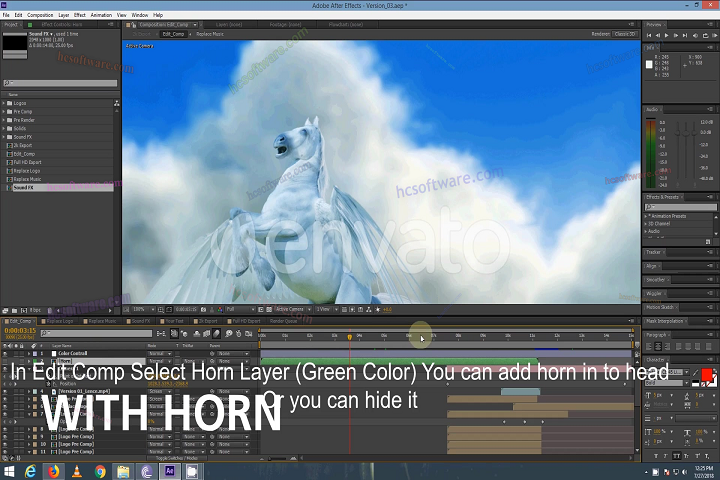Click the current time display 0:00:03:15

pos(20,331)
